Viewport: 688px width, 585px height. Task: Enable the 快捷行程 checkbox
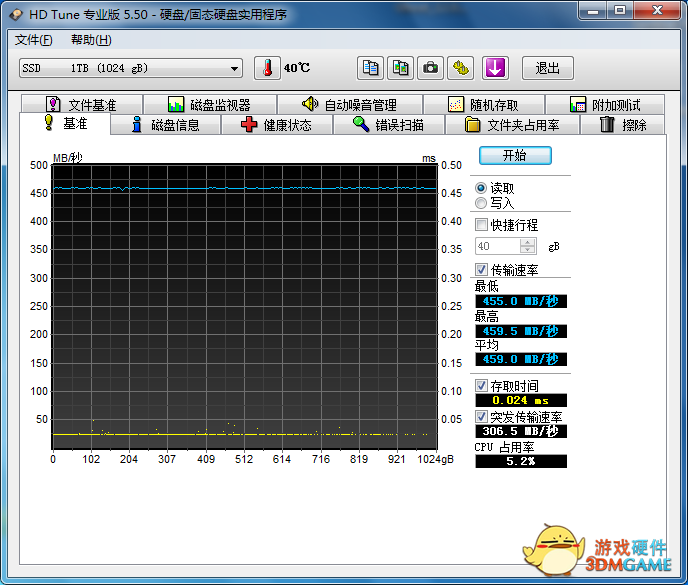pyautogui.click(x=481, y=225)
